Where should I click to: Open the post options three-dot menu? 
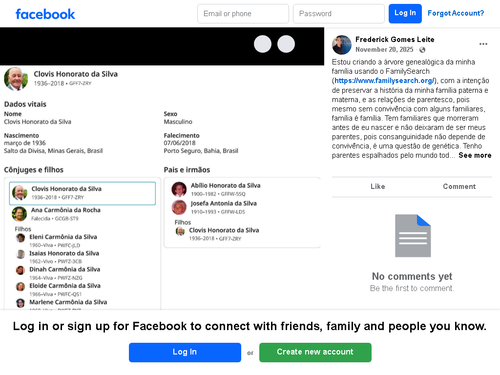coord(483,44)
